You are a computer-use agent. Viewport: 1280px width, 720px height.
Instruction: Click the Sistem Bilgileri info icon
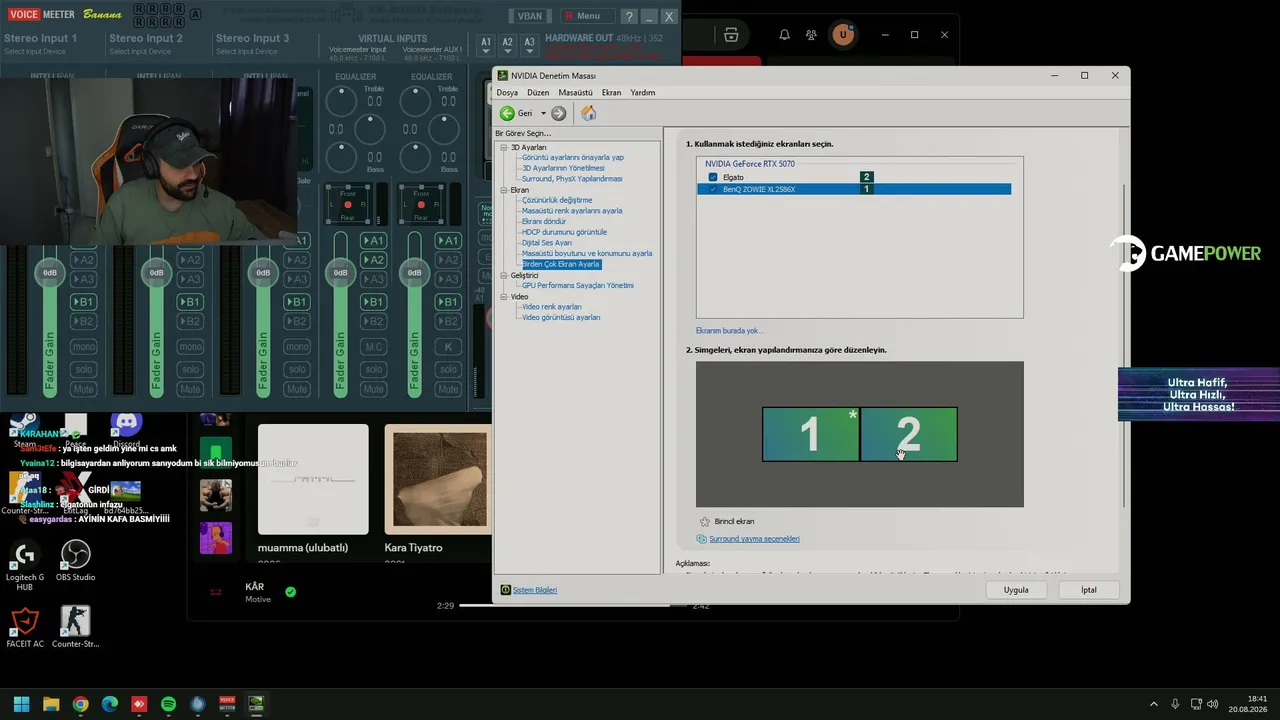tap(506, 590)
